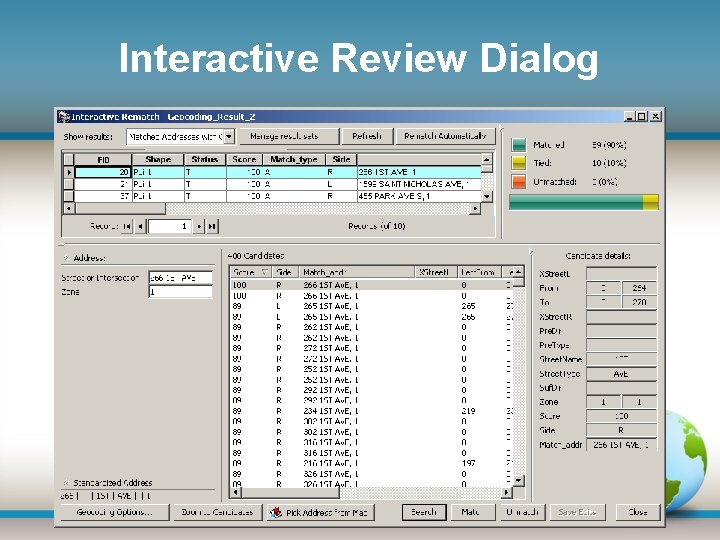Click the Unmatch button
The height and width of the screenshot is (540, 720).
click(x=523, y=512)
